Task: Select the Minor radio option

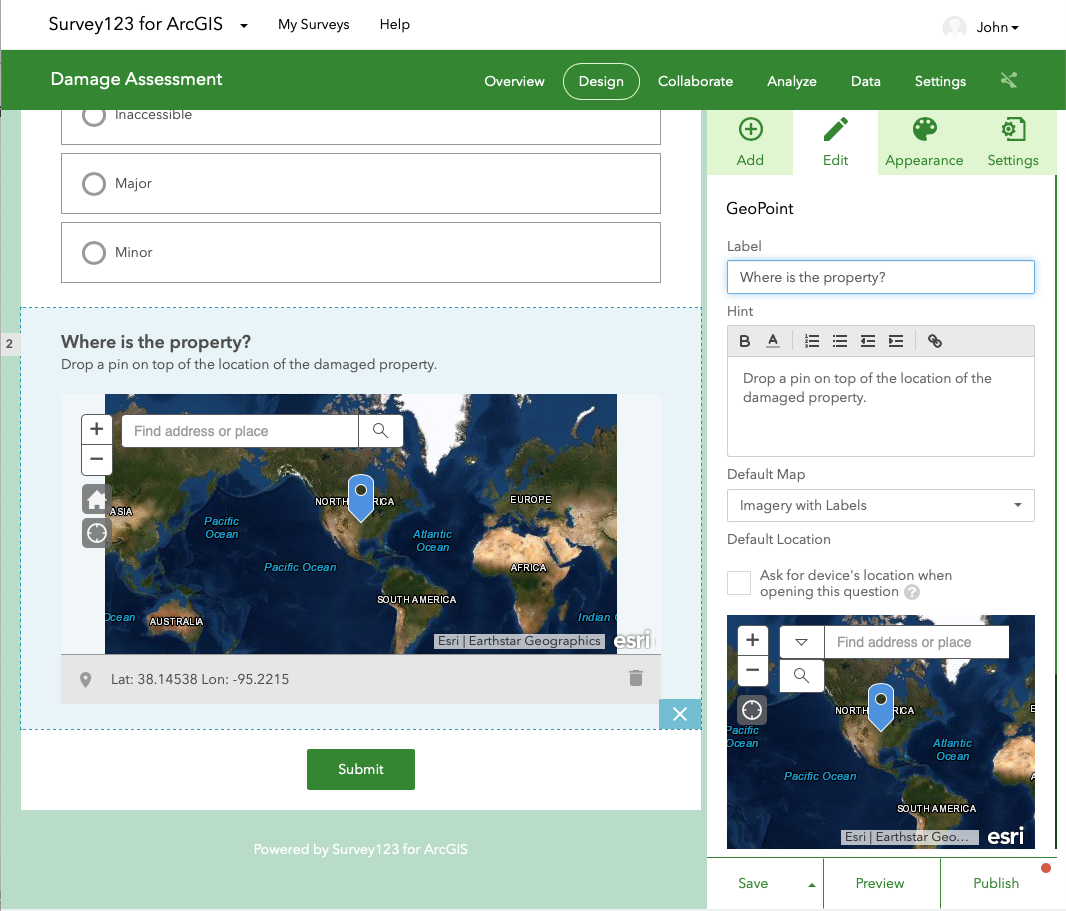Action: click(94, 253)
